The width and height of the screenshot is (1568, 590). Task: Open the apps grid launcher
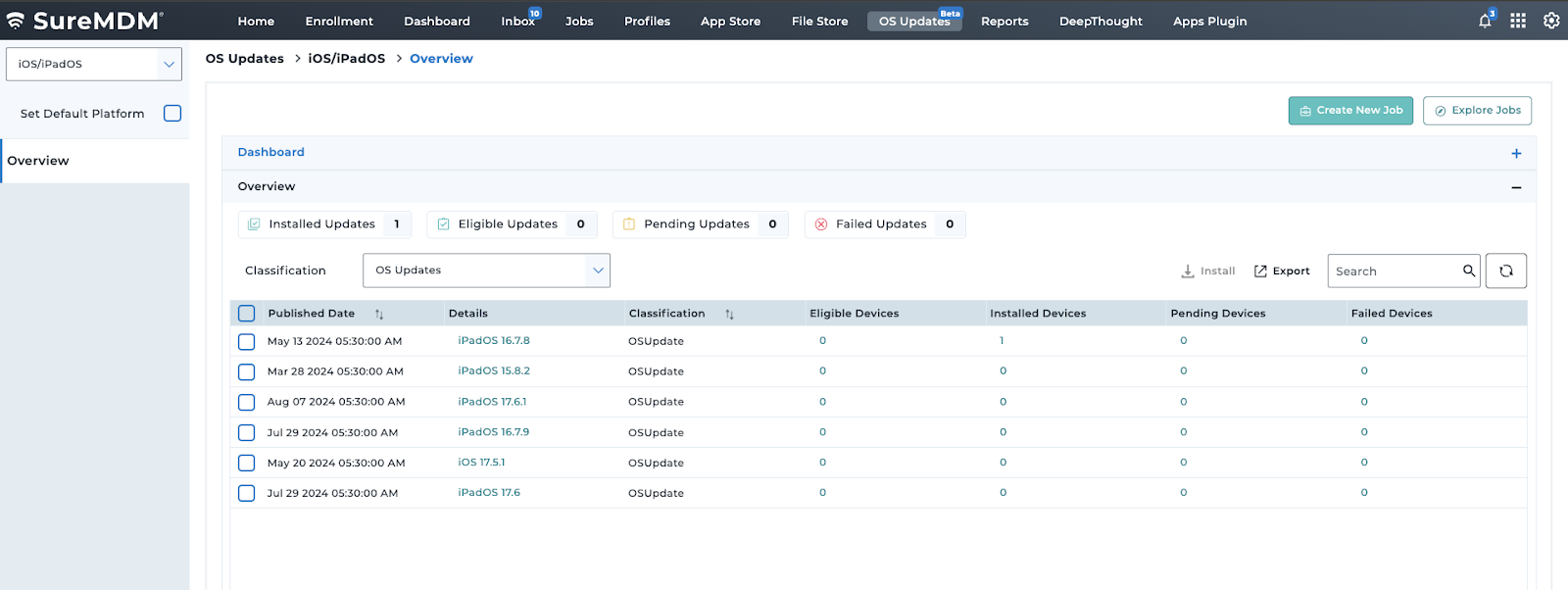pos(1518,21)
